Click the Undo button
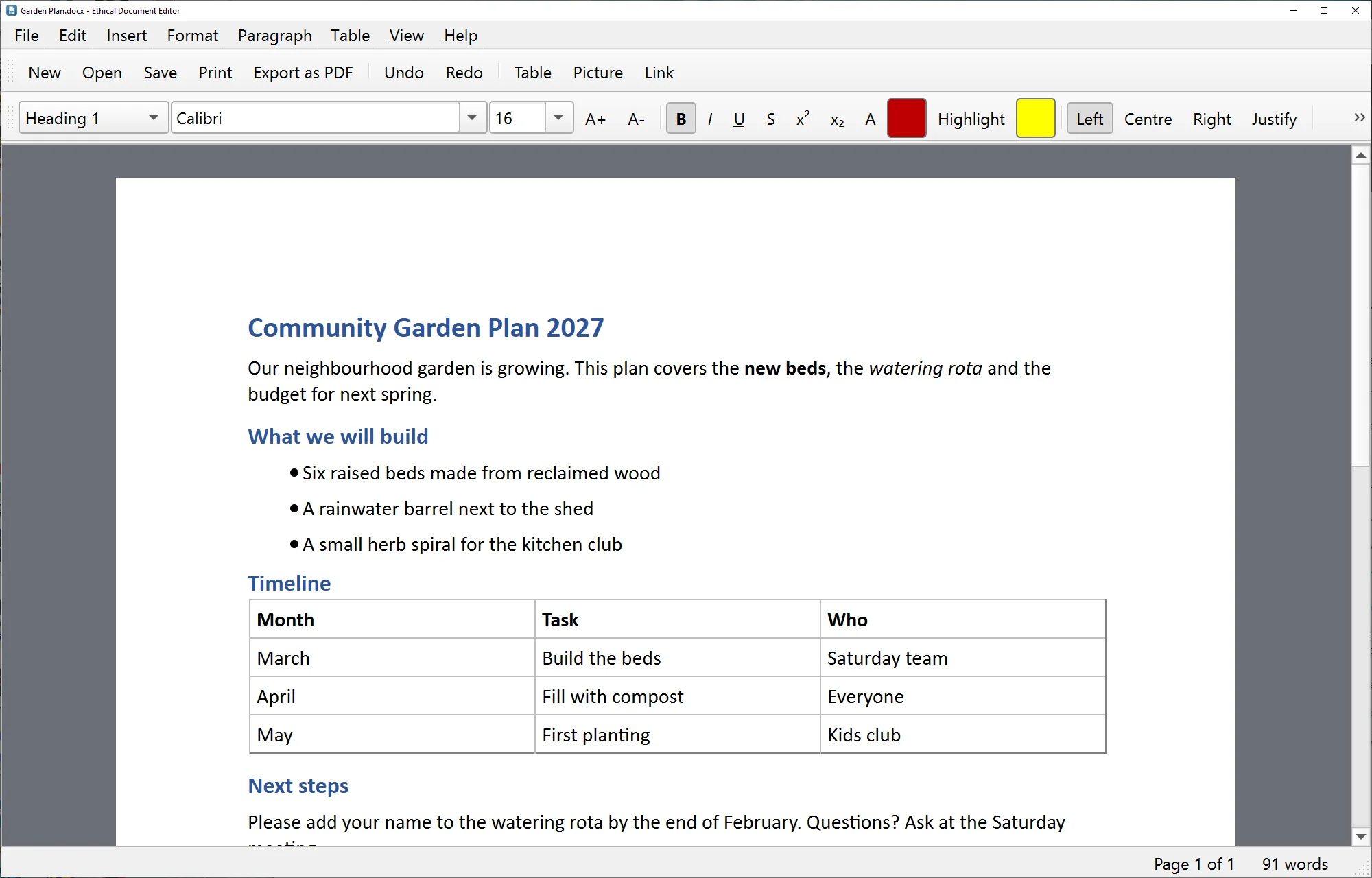The width and height of the screenshot is (1372, 878). click(x=403, y=73)
